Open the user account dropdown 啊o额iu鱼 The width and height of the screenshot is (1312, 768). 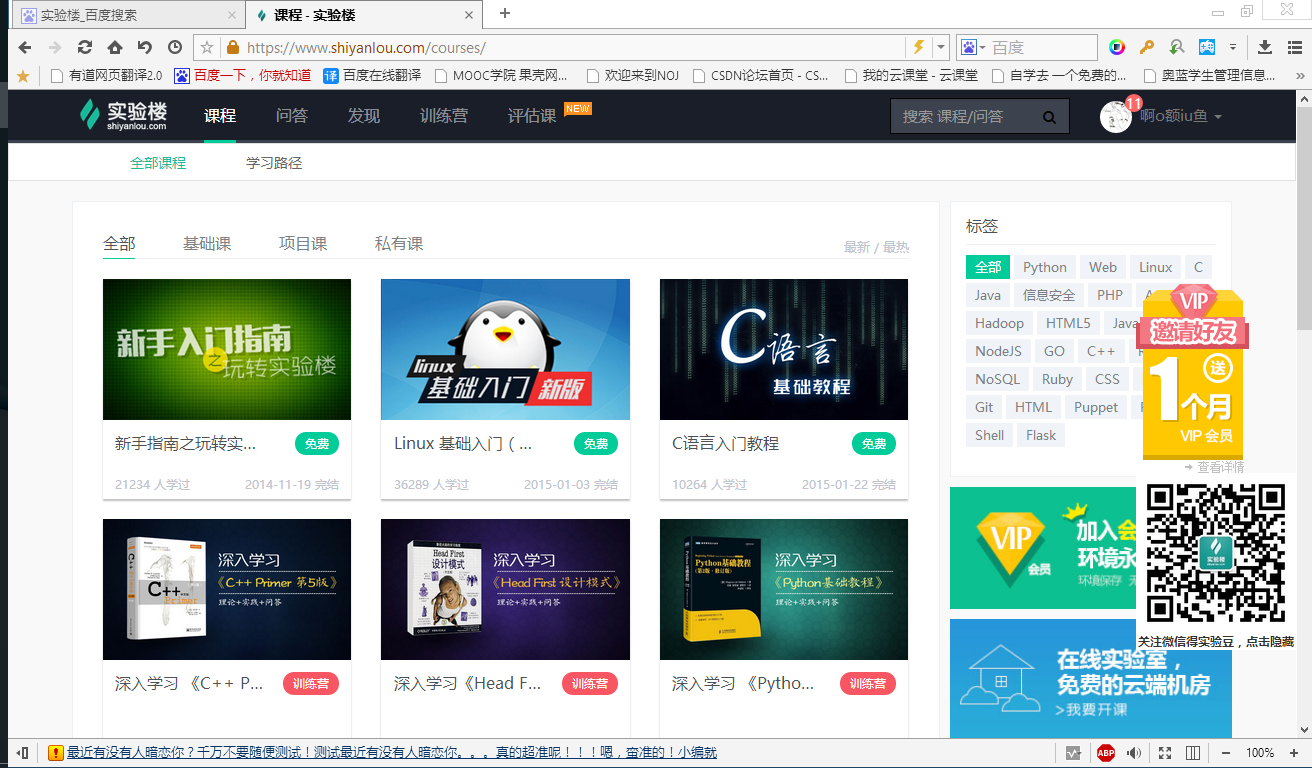click(x=1181, y=116)
